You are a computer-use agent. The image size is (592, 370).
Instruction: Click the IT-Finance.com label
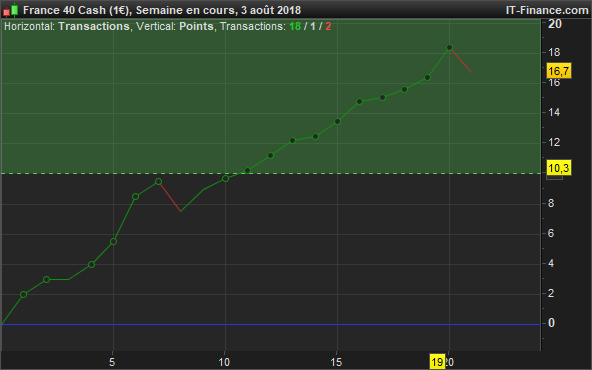click(547, 10)
